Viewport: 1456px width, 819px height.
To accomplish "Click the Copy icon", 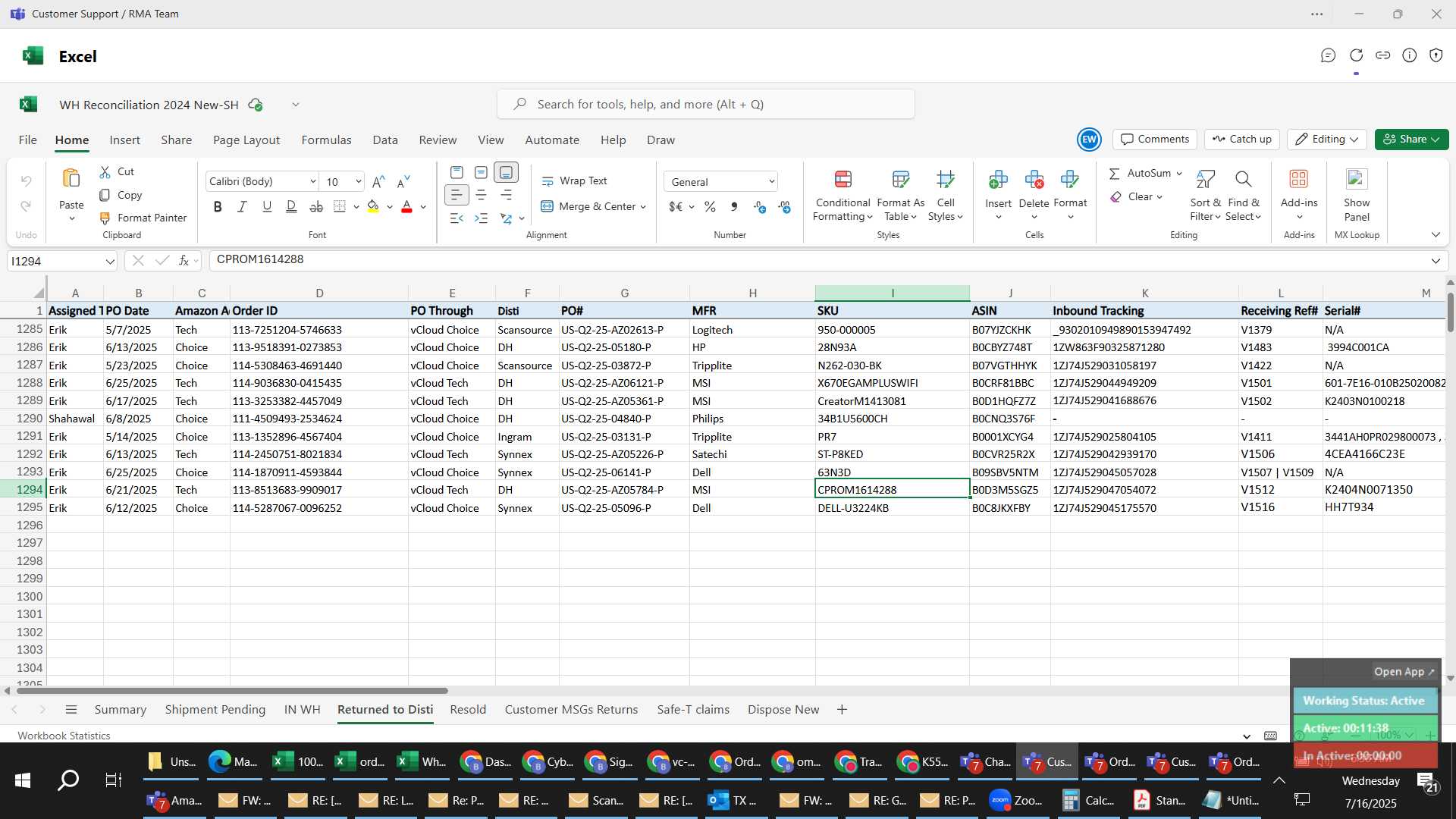I will coord(105,195).
